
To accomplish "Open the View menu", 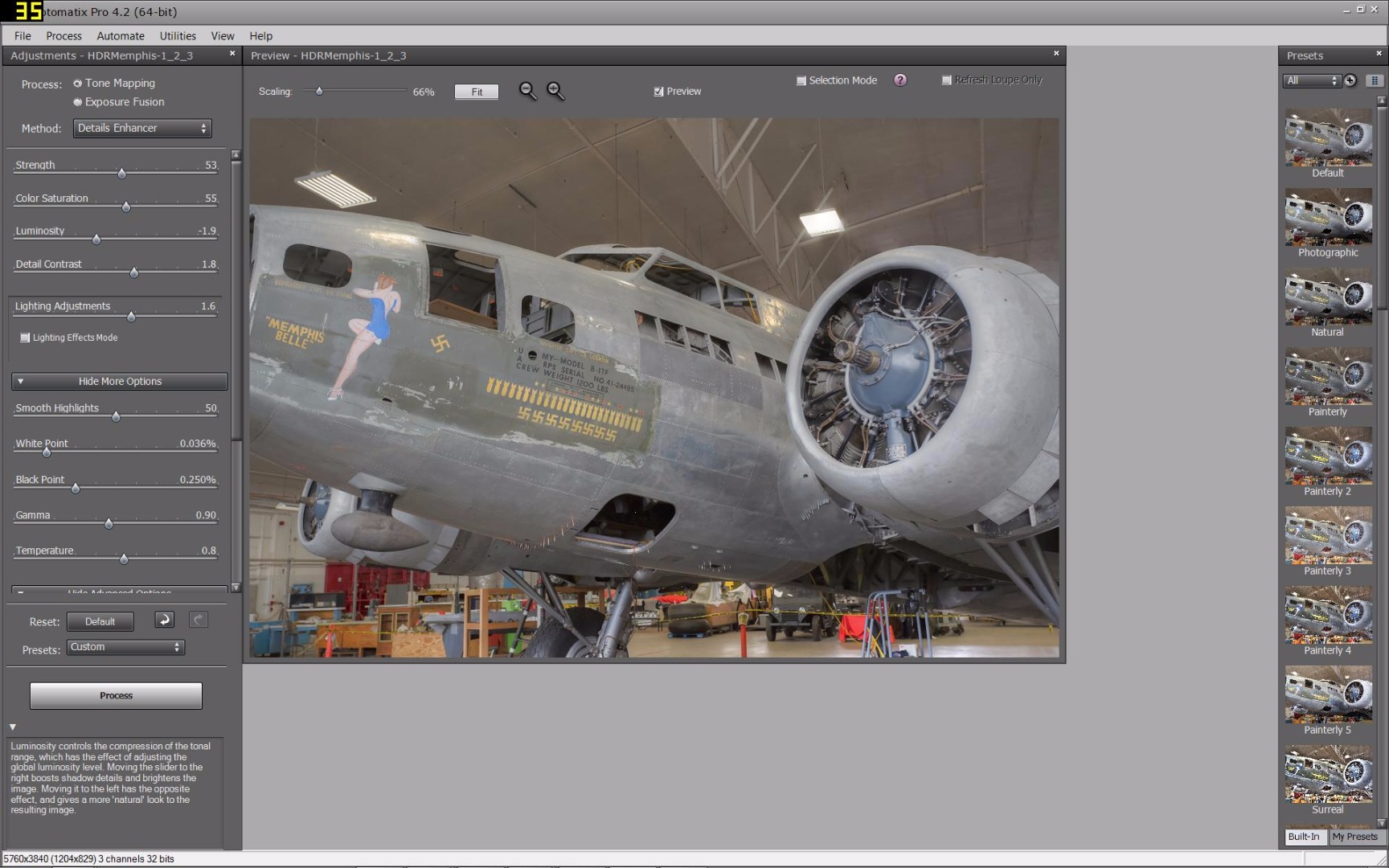I will tap(223, 35).
